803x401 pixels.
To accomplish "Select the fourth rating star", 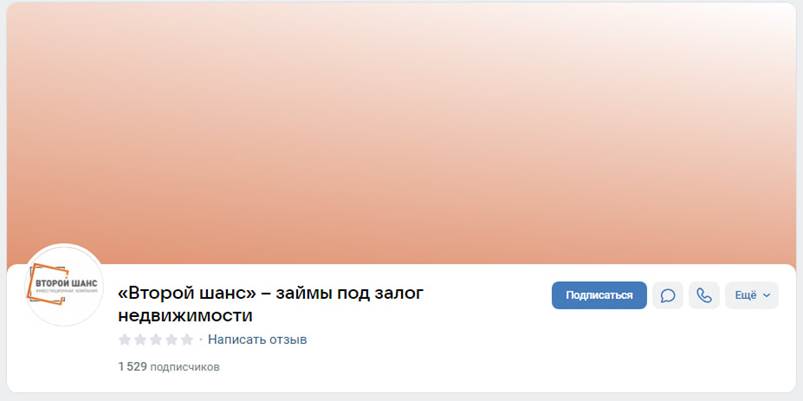I will point(172,340).
